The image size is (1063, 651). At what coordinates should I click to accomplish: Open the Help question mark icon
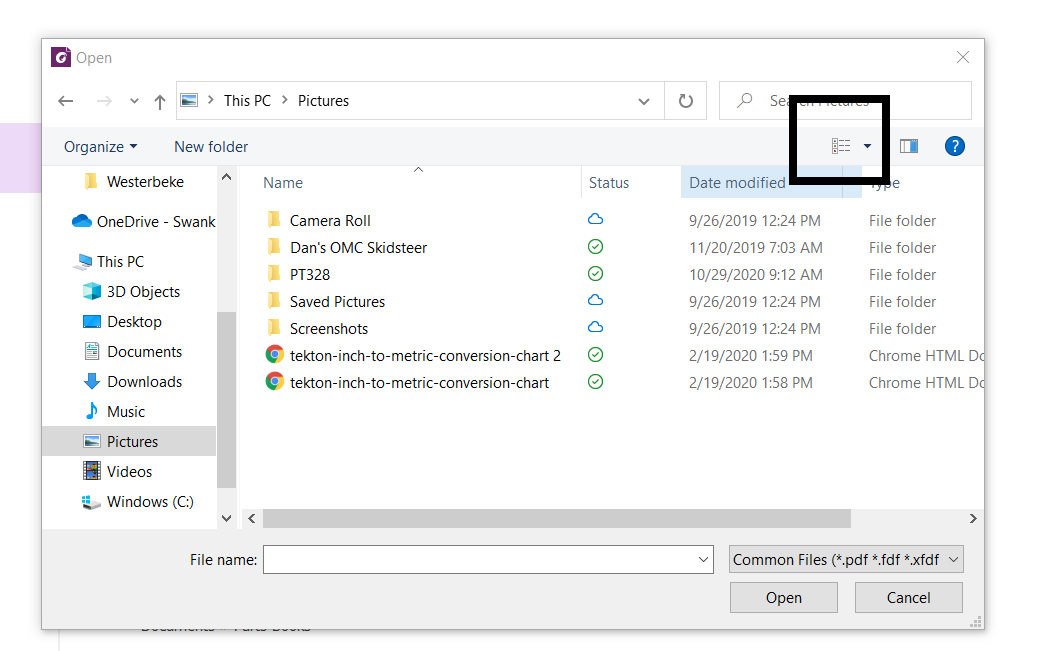pyautogui.click(x=955, y=146)
